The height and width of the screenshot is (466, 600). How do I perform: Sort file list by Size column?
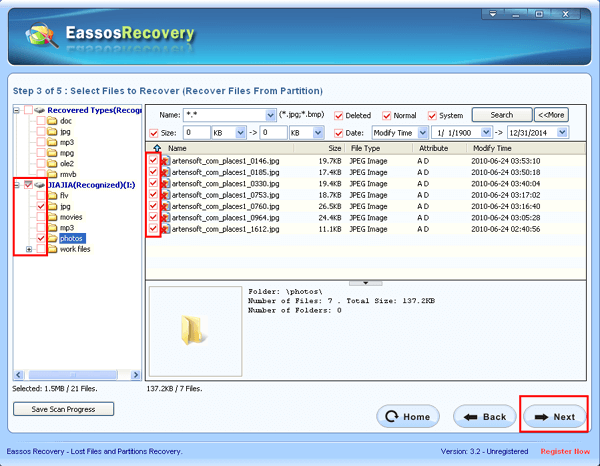[334, 148]
